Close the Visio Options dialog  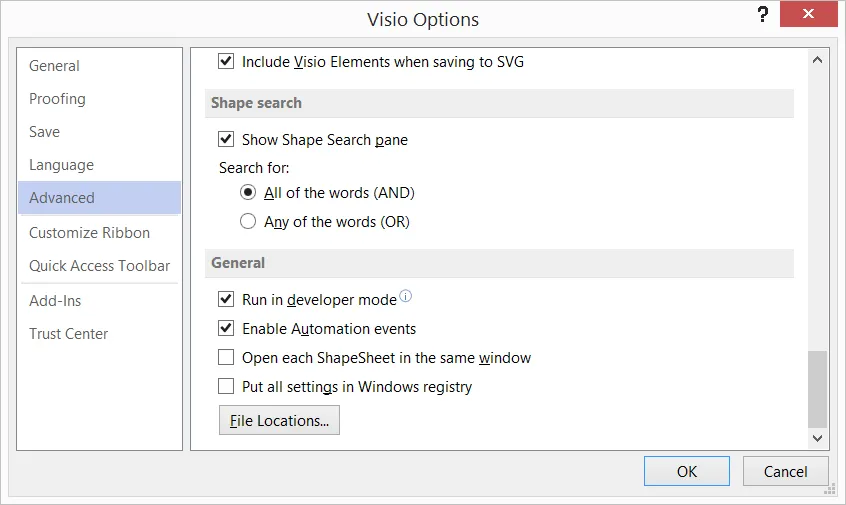pos(808,14)
